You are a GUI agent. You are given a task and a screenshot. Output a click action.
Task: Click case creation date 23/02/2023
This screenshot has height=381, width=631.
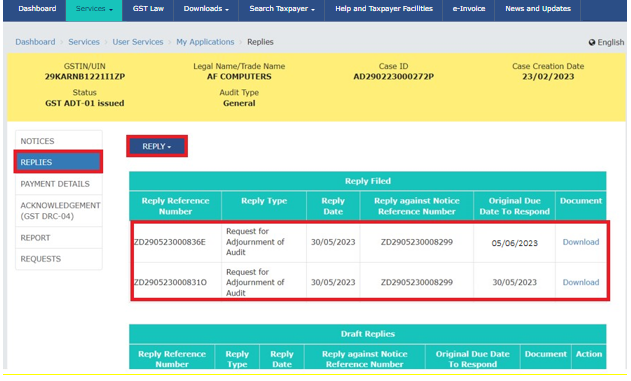tap(548, 77)
